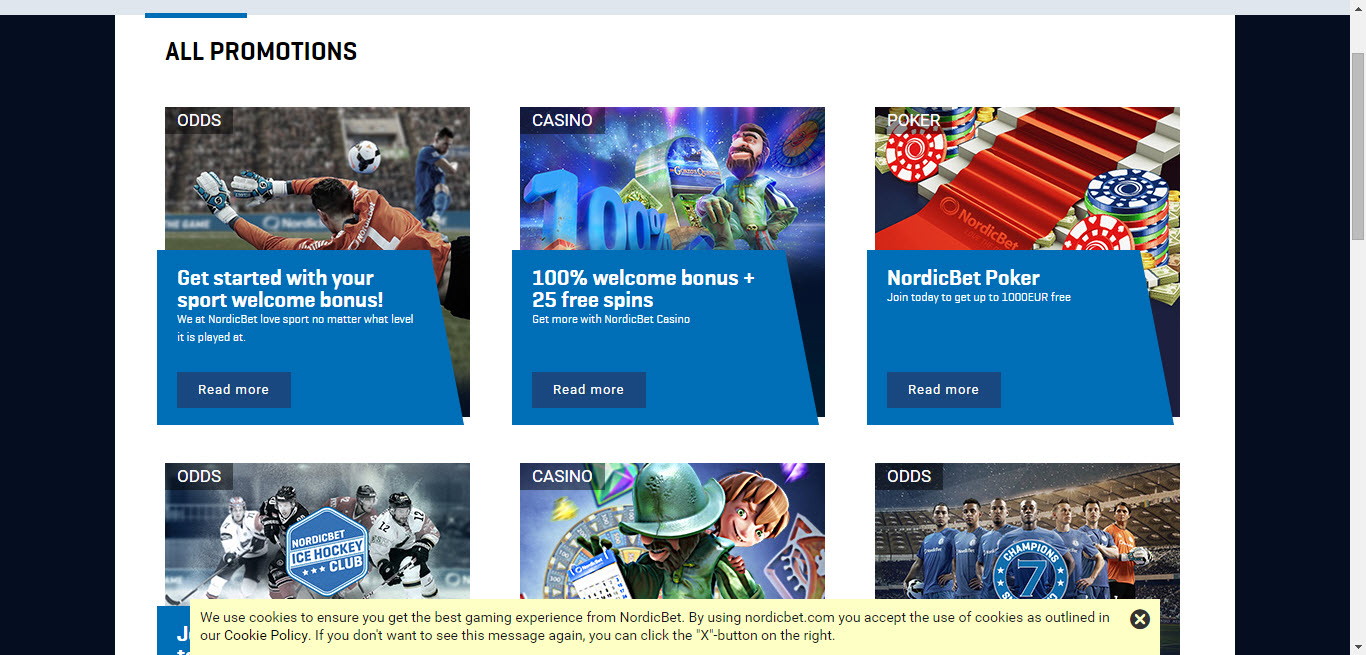
Task: Open the Cookie Policy link
Action: (267, 635)
